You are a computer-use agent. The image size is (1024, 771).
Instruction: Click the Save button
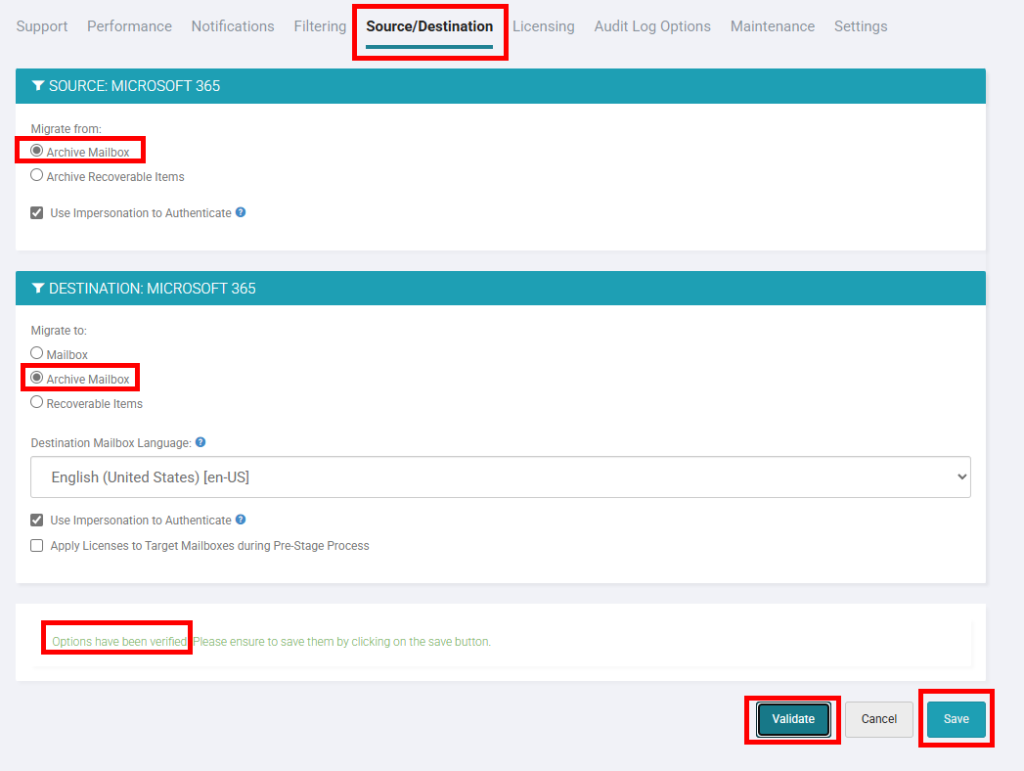pos(956,719)
